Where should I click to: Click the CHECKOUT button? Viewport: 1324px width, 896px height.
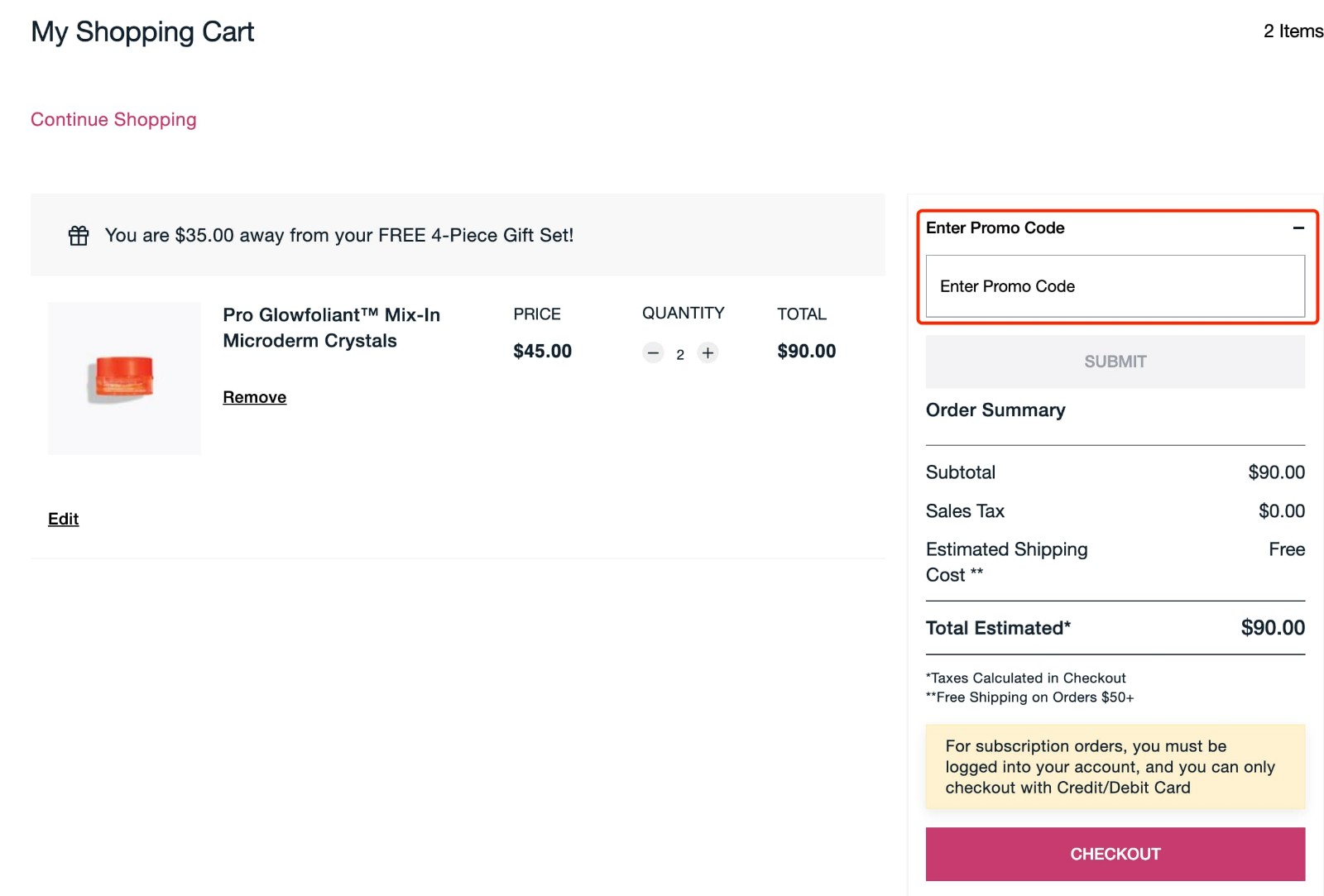tap(1114, 854)
